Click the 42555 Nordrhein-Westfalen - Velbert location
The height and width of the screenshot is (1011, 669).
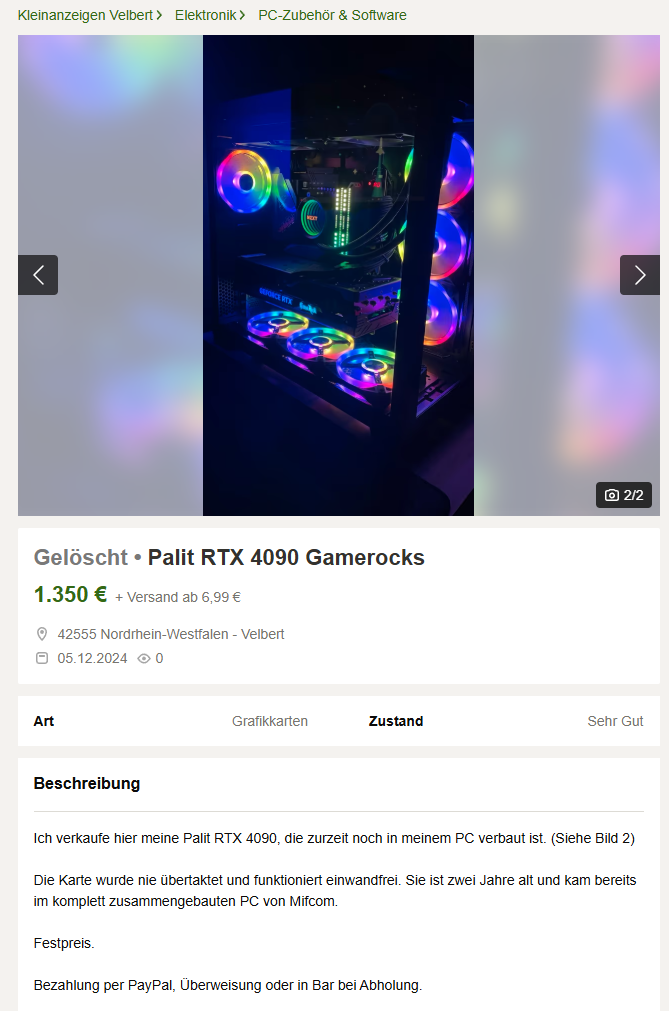[x=171, y=634]
